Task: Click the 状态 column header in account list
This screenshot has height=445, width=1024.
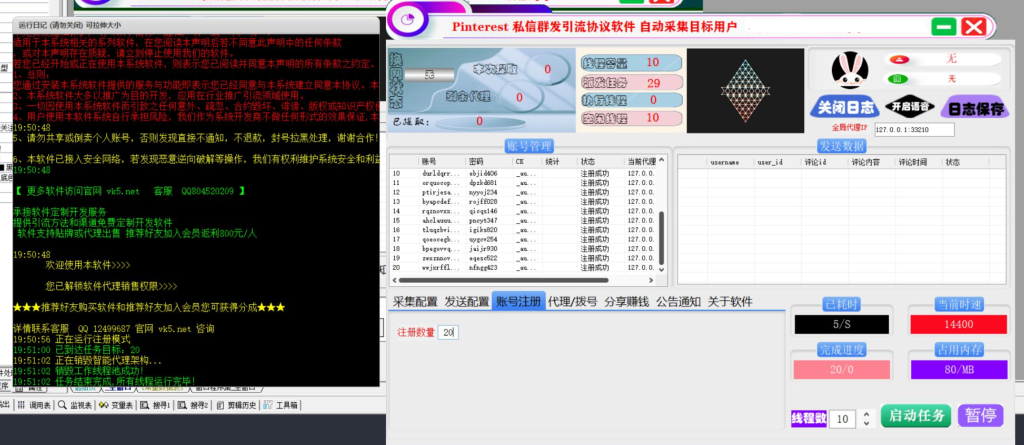Action: click(x=601, y=161)
